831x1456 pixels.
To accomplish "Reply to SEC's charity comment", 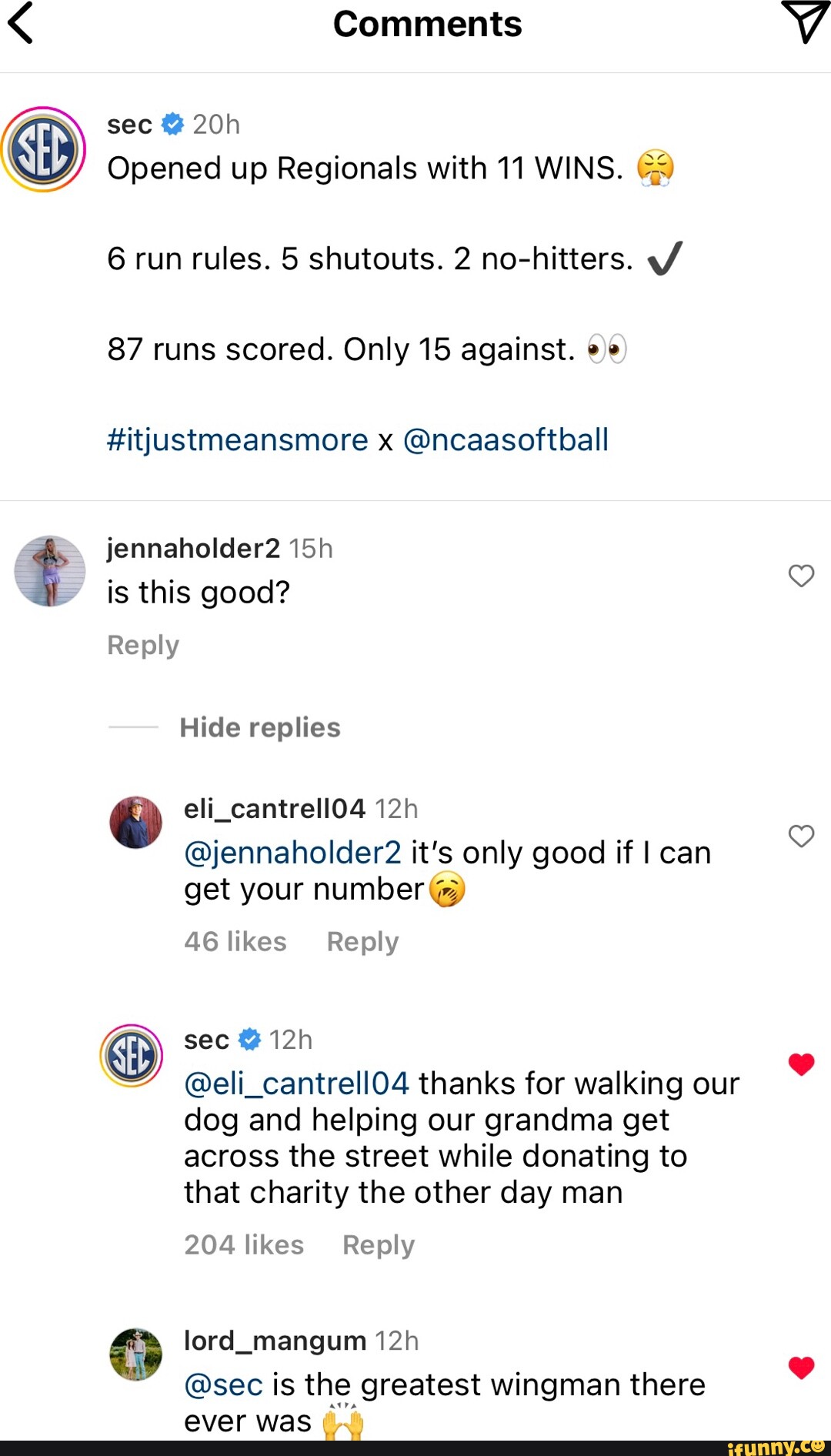I will coord(378,1245).
